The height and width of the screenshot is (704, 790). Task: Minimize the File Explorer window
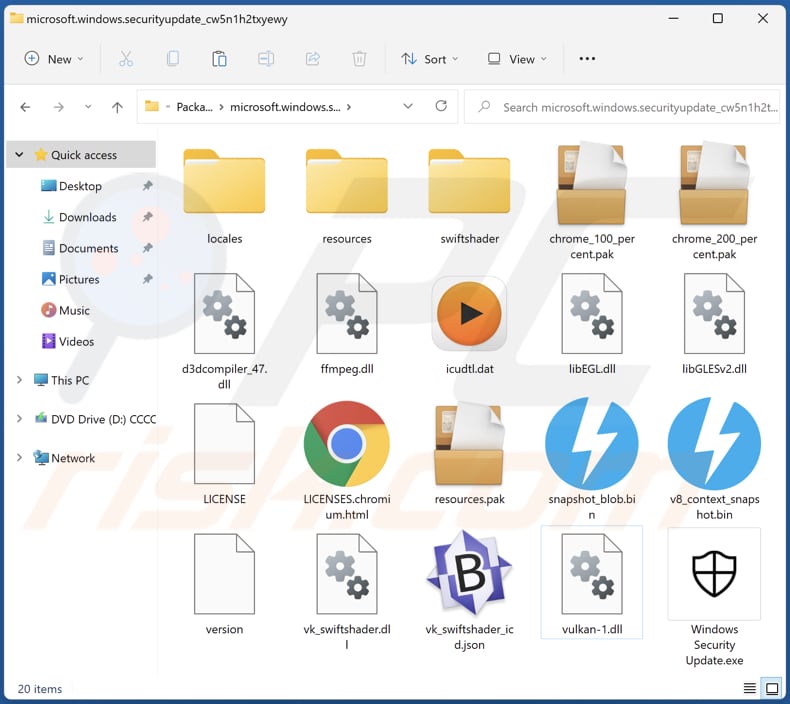tap(673, 19)
